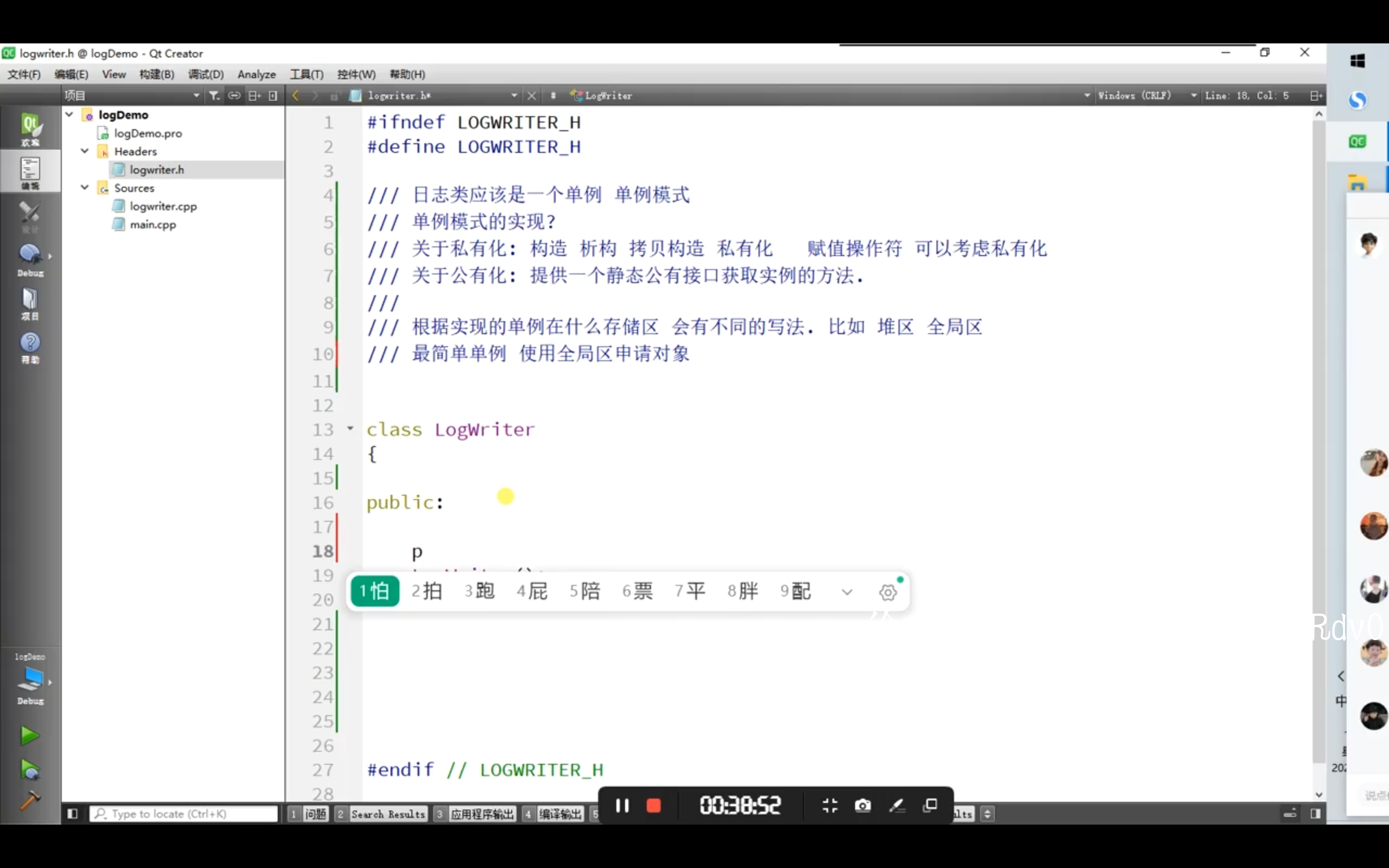
Task: Toggle synchronize-with-editor link icon
Action: click(x=234, y=96)
